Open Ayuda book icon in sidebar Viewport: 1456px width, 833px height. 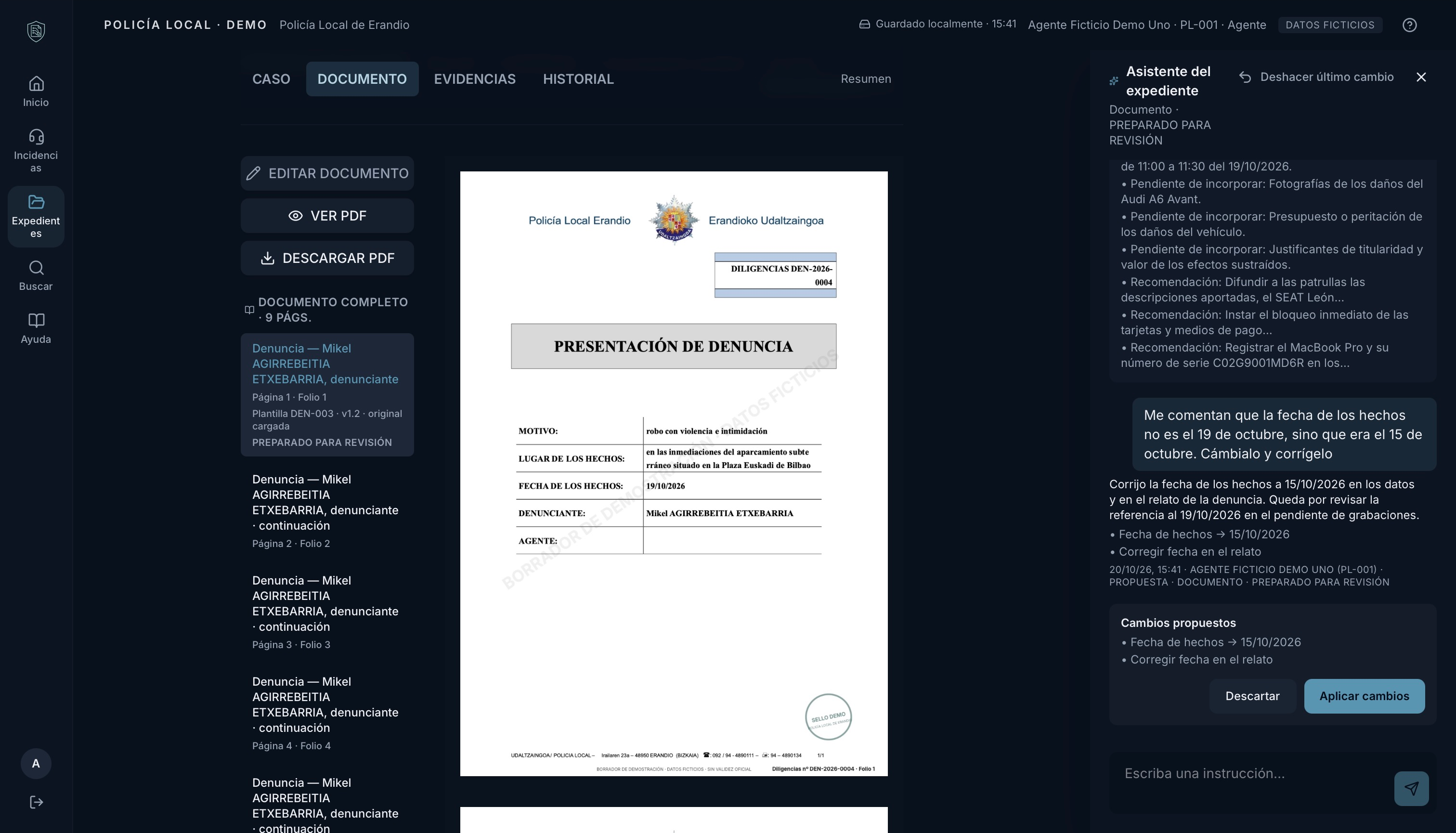pyautogui.click(x=36, y=328)
